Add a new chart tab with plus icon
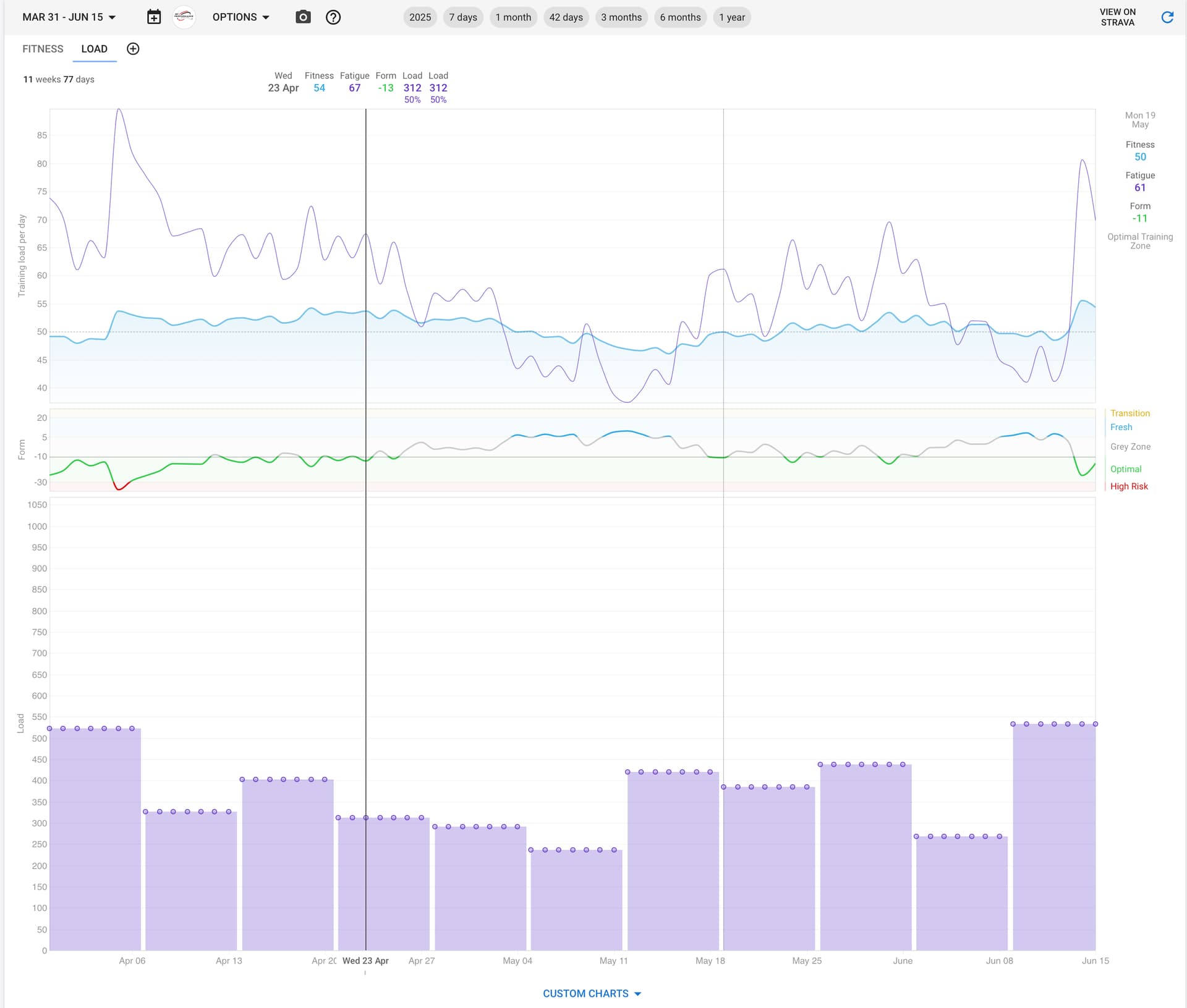The width and height of the screenshot is (1187, 1008). 133,49
